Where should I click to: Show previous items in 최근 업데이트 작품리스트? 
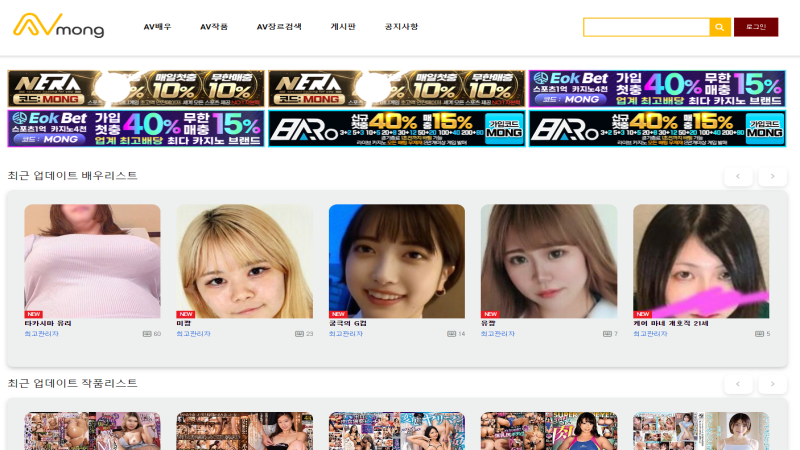(738, 384)
